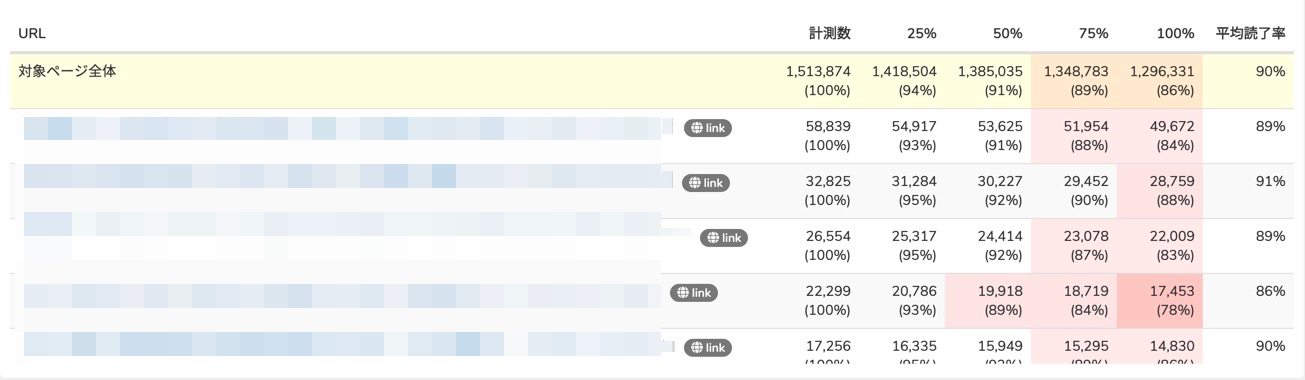Sort by 平均読了率 column header
Viewport: 1305px width, 380px height.
(x=1251, y=33)
